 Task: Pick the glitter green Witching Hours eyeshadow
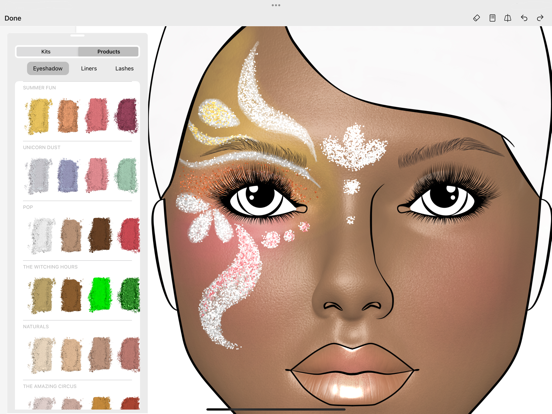(x=129, y=295)
